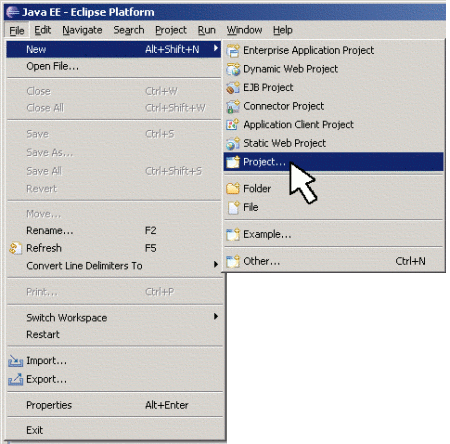Click the Project... wizard icon
This screenshot has width=450, height=444.
pyautogui.click(x=233, y=162)
